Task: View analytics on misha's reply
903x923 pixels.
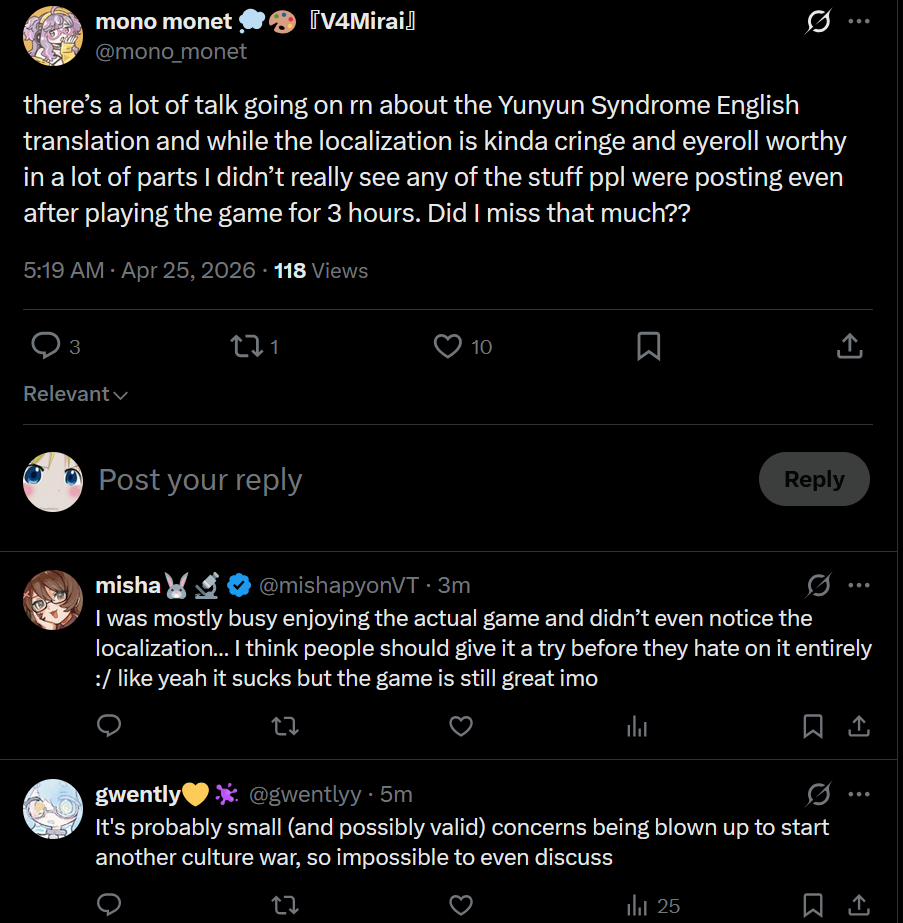Action: pyautogui.click(x=637, y=726)
